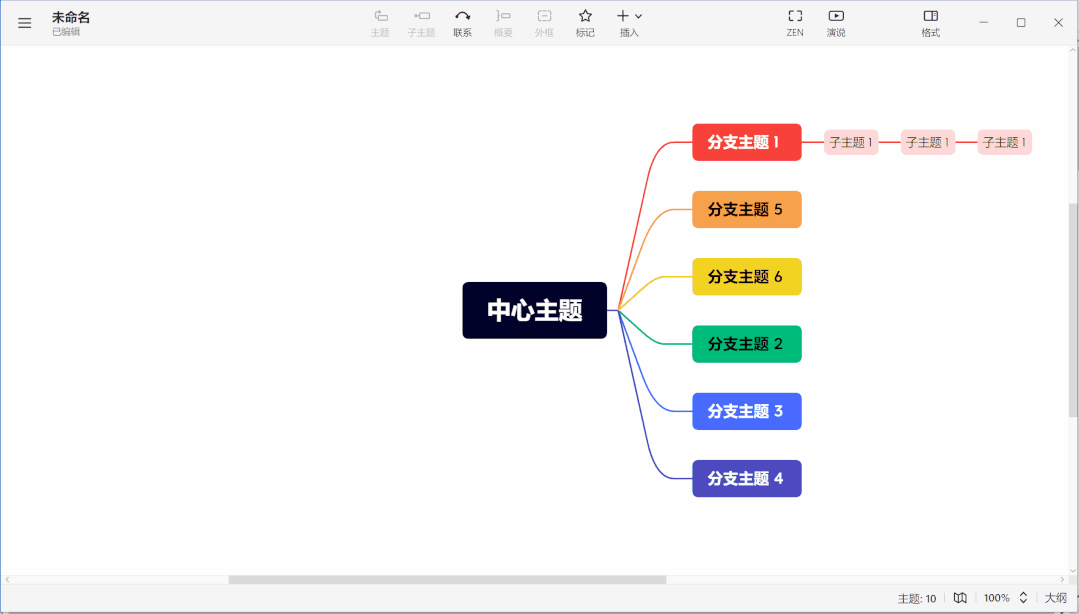
Task: Enter ZEN fullscreen mode
Action: tap(795, 17)
